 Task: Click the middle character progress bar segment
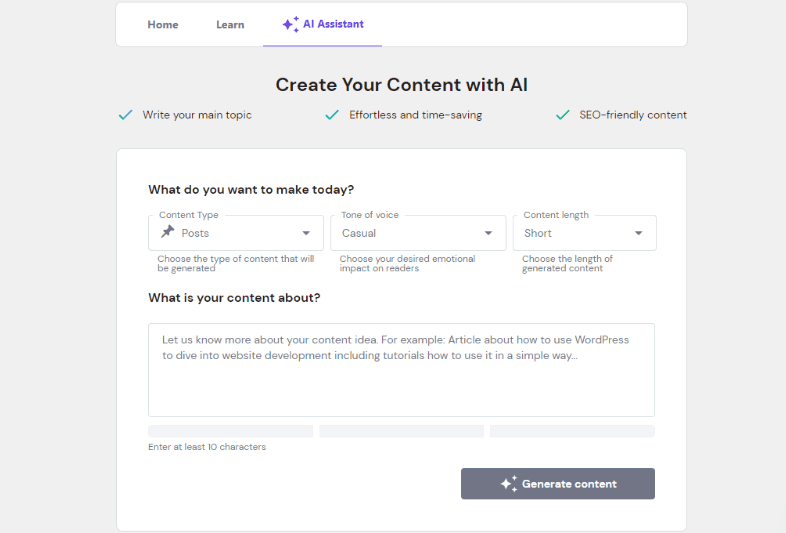[401, 431]
